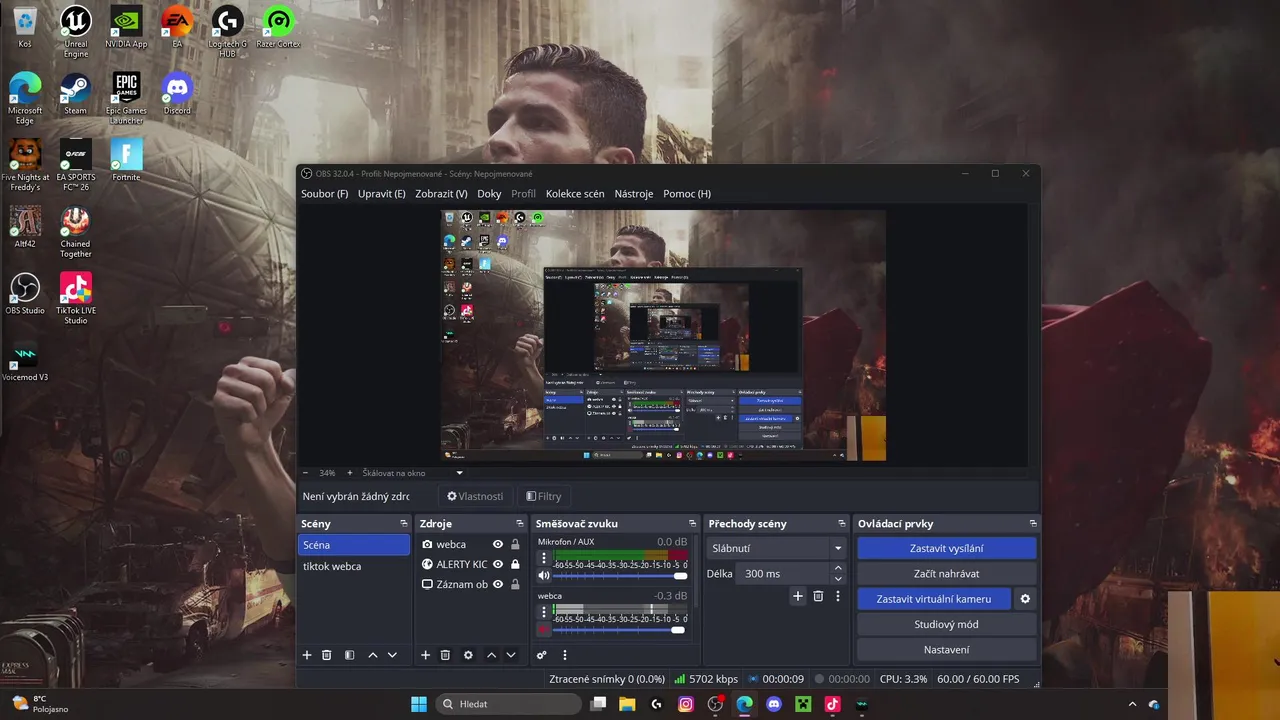Launch Fortnite desktop shortcut
Screen dimensions: 1280x720
click(126, 161)
